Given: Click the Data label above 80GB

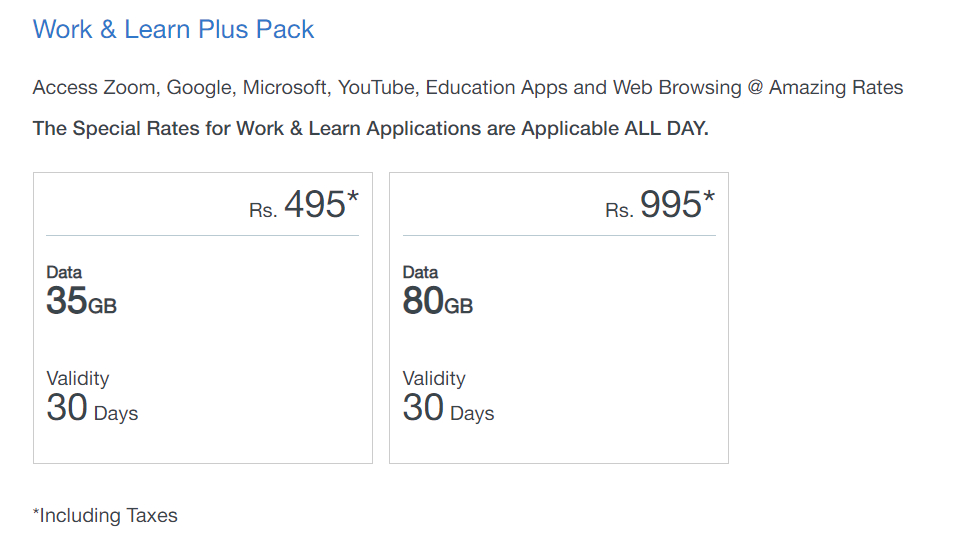Looking at the screenshot, I should pos(420,272).
